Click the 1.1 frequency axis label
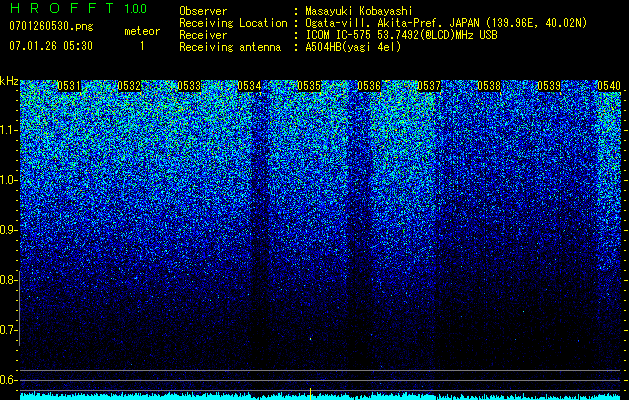 [x=8, y=130]
